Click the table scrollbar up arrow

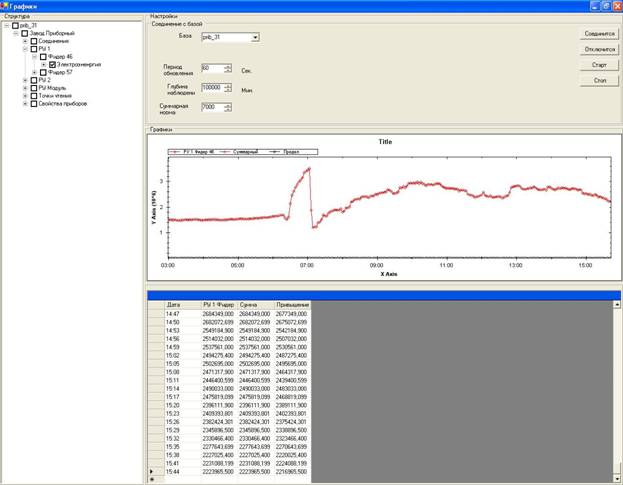click(x=617, y=305)
